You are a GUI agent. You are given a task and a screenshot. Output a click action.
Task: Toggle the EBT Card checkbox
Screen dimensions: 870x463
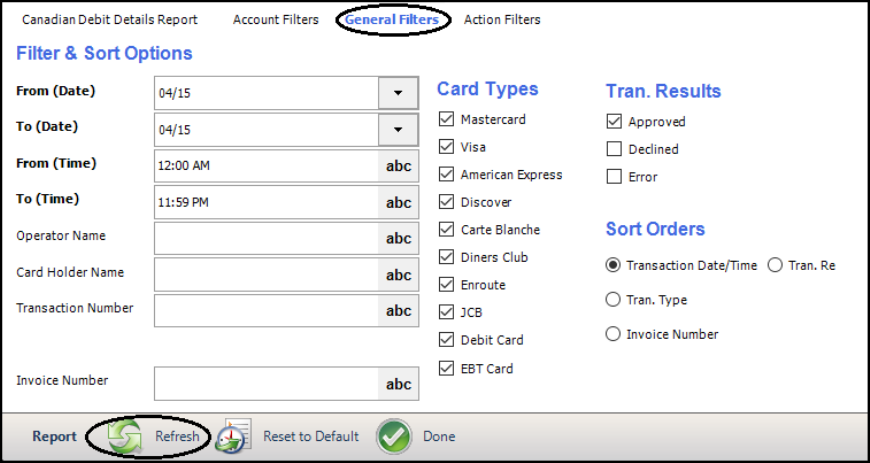click(446, 369)
